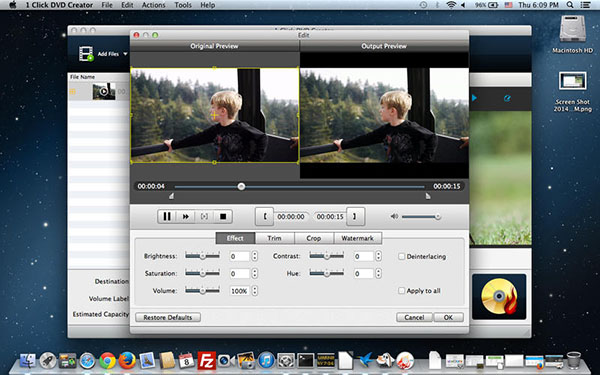
Task: Click the Volume 100% value field
Action: [240, 291]
